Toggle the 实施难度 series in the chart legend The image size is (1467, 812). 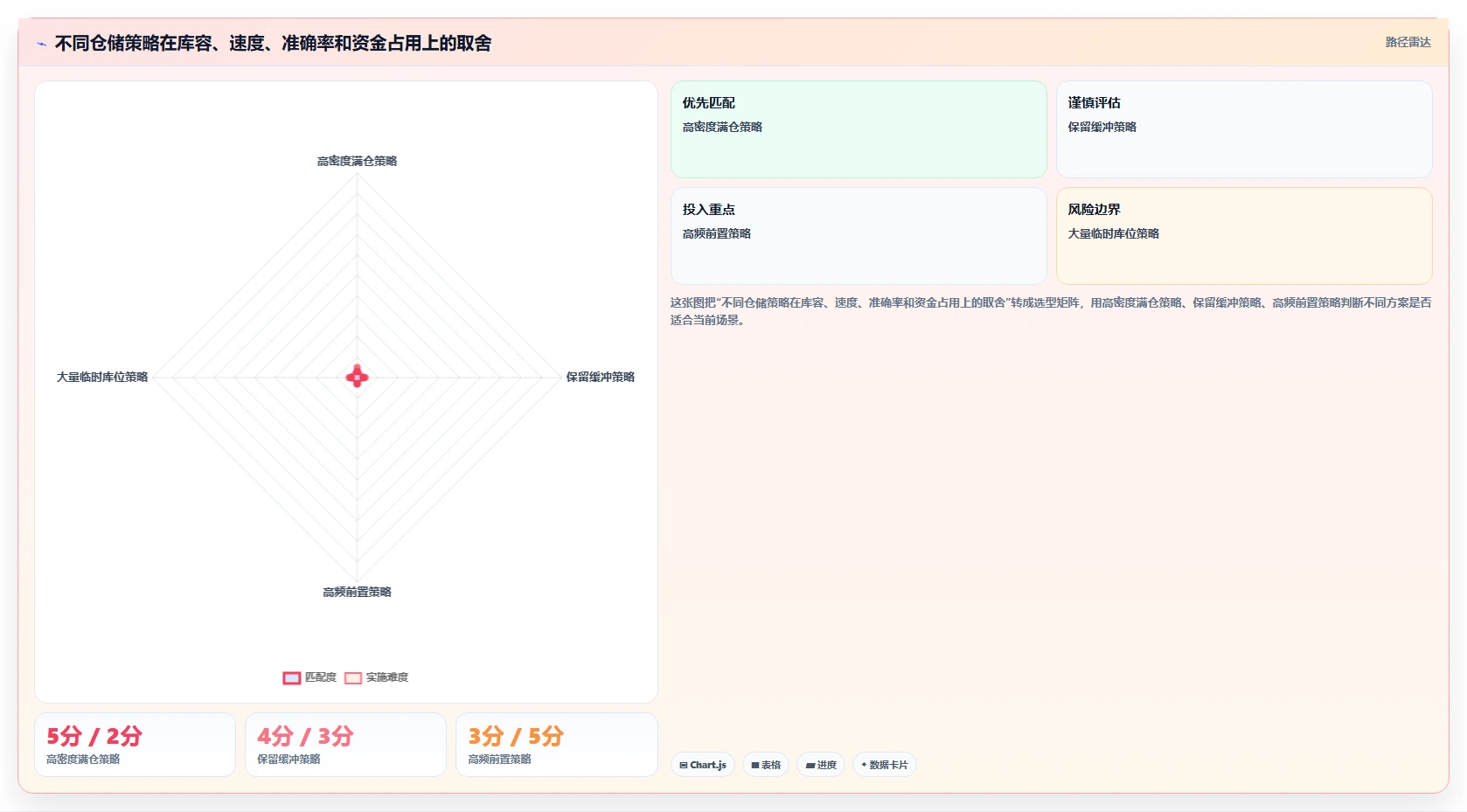coord(376,677)
